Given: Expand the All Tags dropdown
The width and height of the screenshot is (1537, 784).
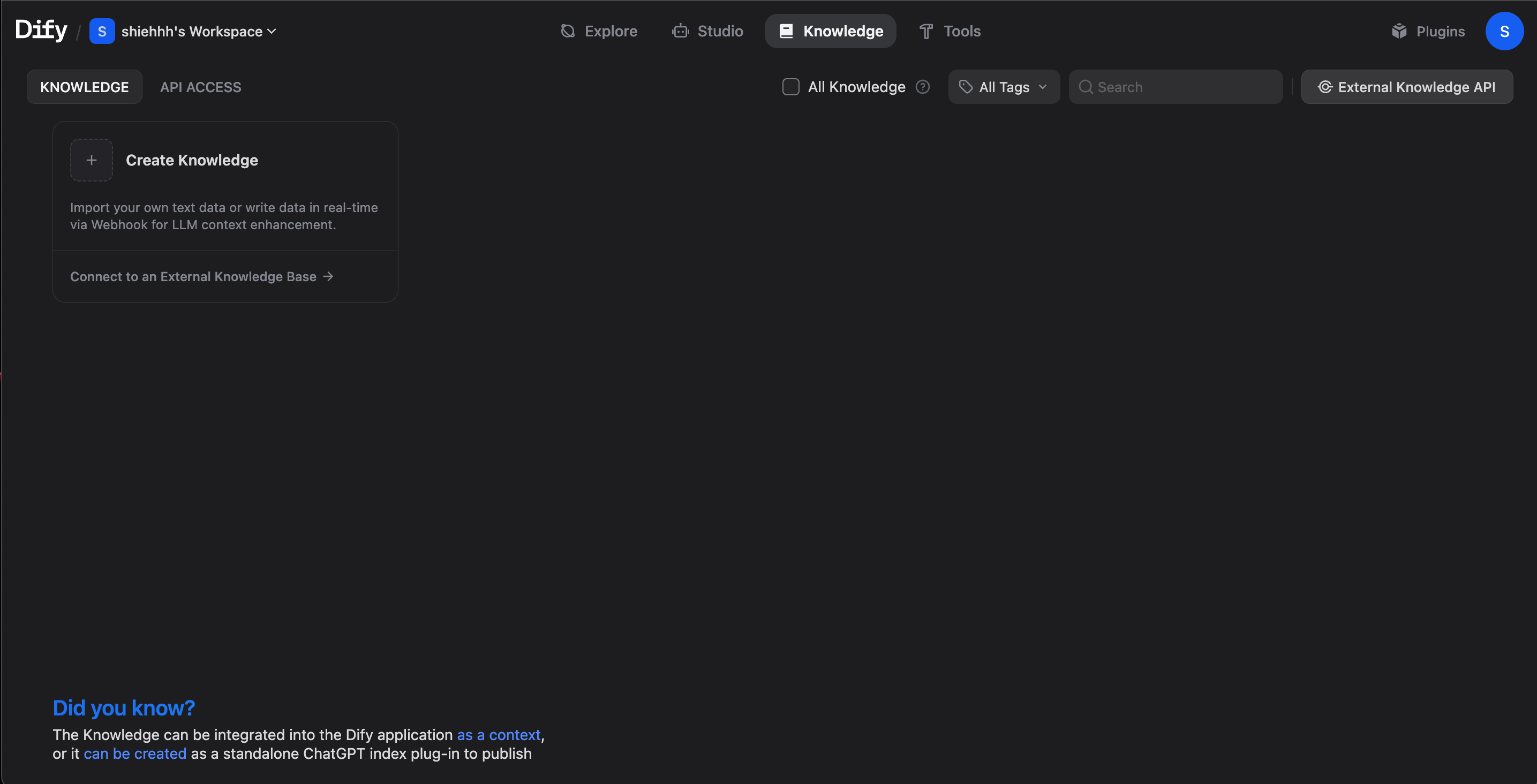Looking at the screenshot, I should [x=1004, y=87].
